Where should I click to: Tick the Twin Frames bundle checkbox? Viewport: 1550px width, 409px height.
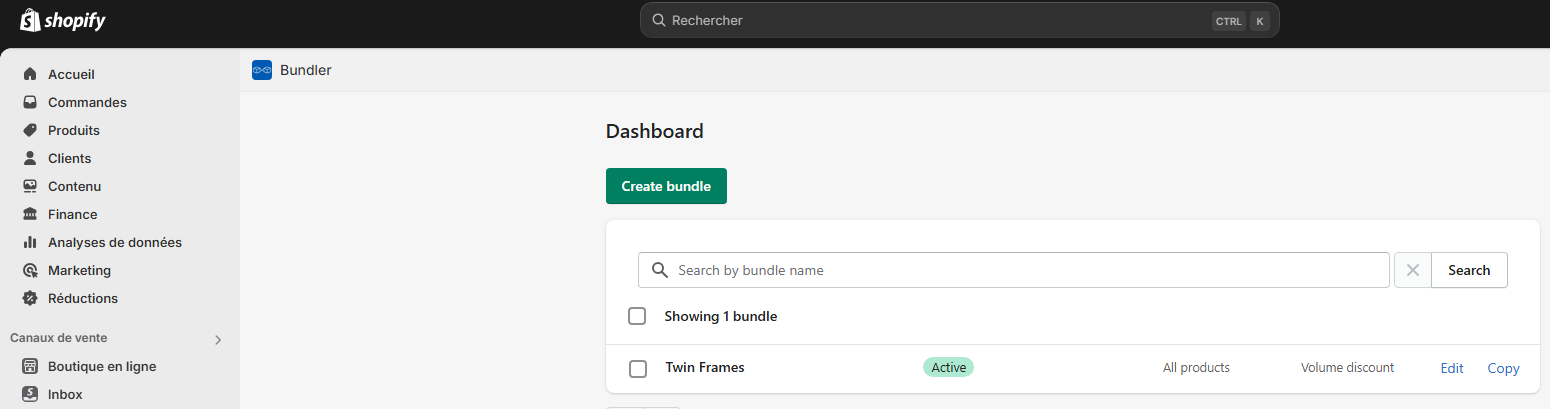(x=638, y=368)
